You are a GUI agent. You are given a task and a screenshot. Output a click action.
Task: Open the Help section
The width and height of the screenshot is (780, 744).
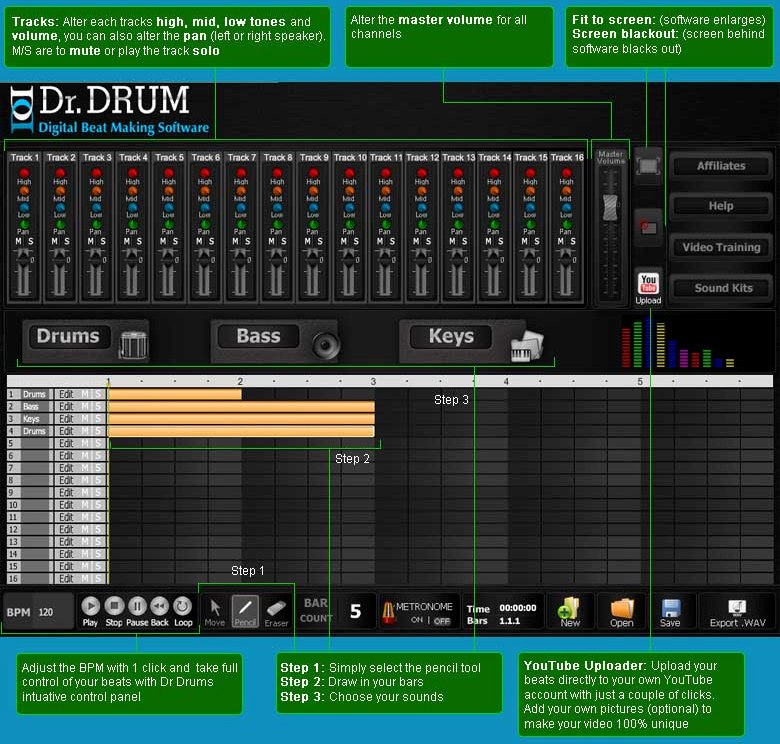(721, 206)
